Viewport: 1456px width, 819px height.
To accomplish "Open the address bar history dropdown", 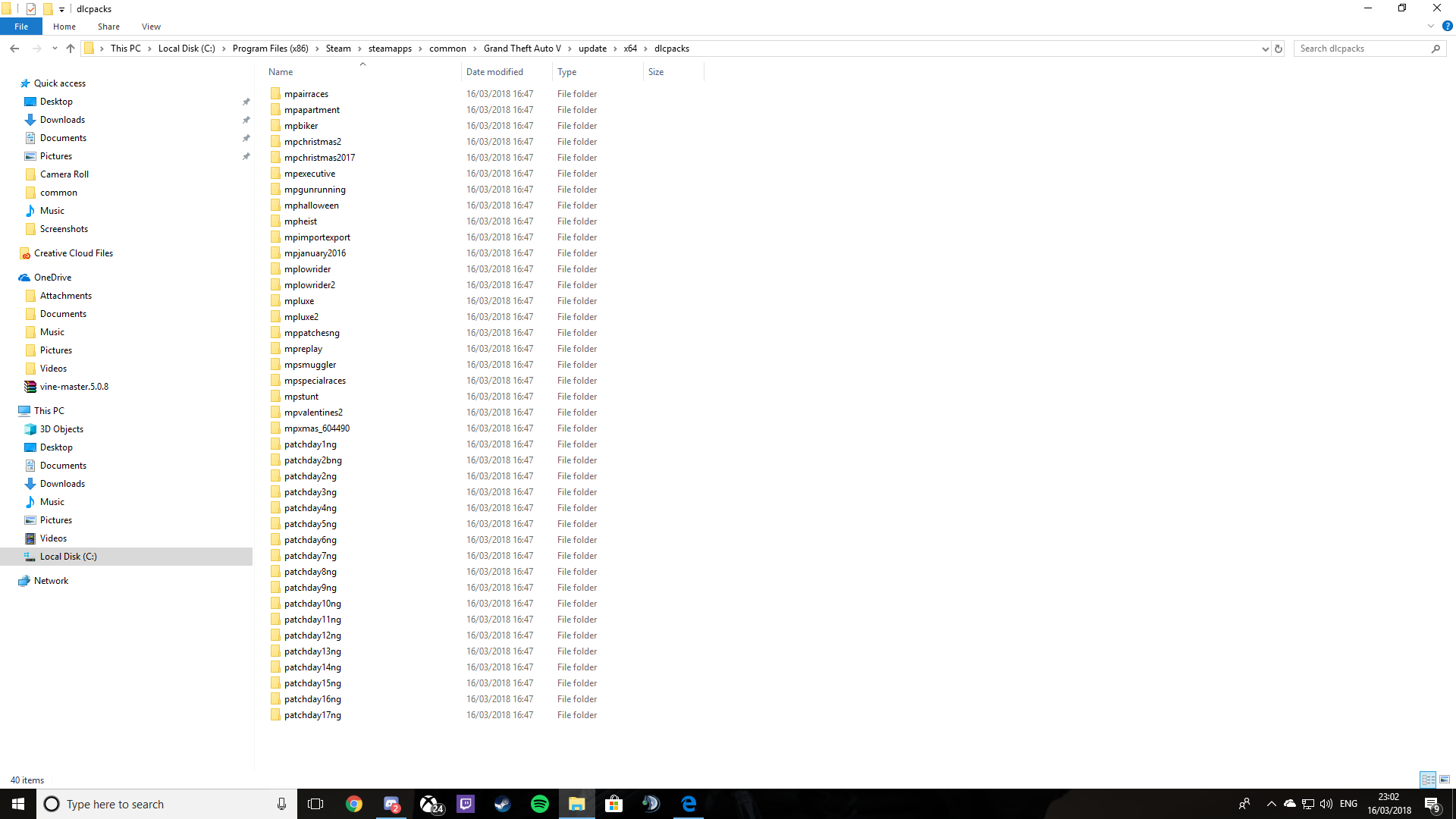I will [x=1263, y=48].
